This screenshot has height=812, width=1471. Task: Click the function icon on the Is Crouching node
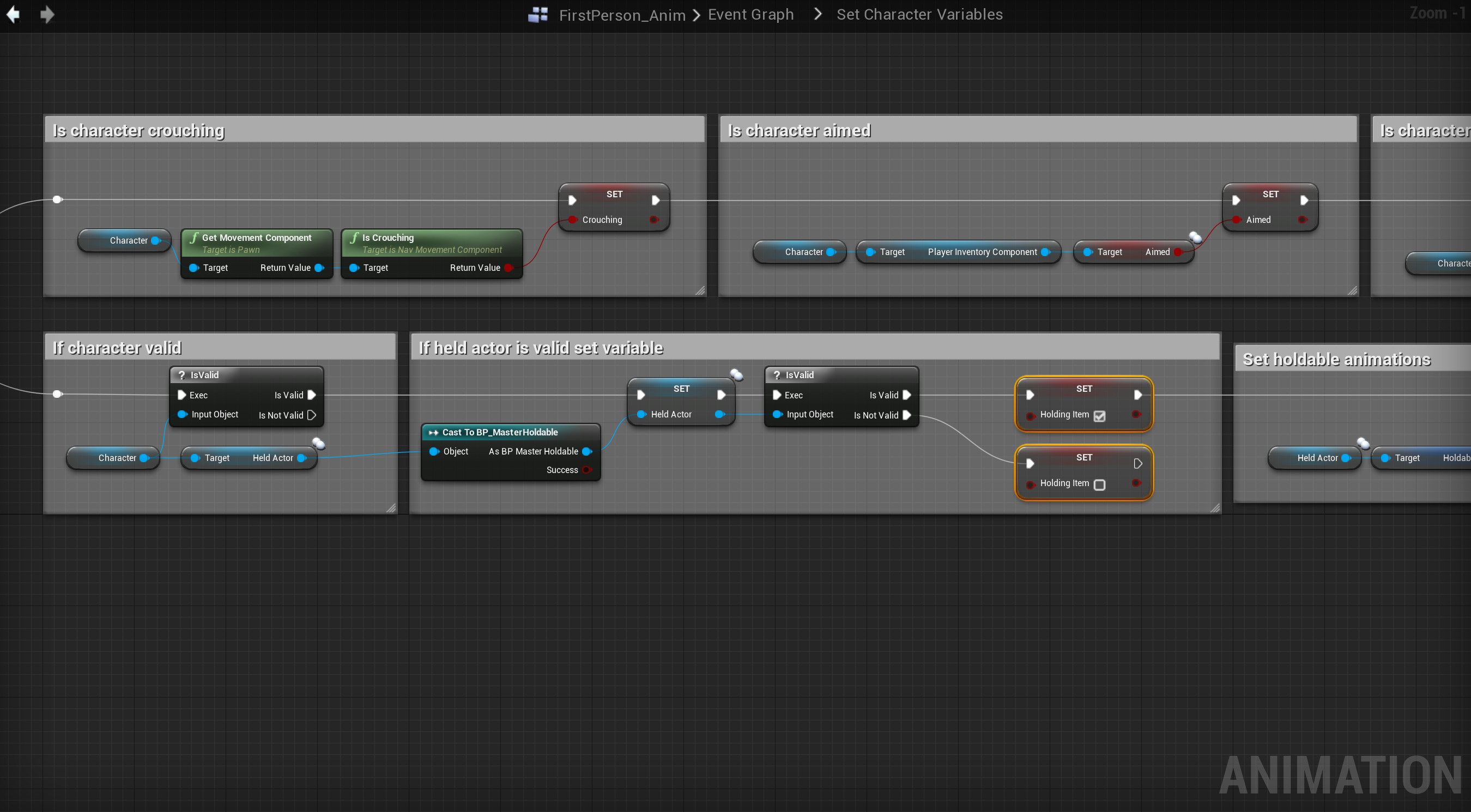pyautogui.click(x=354, y=238)
